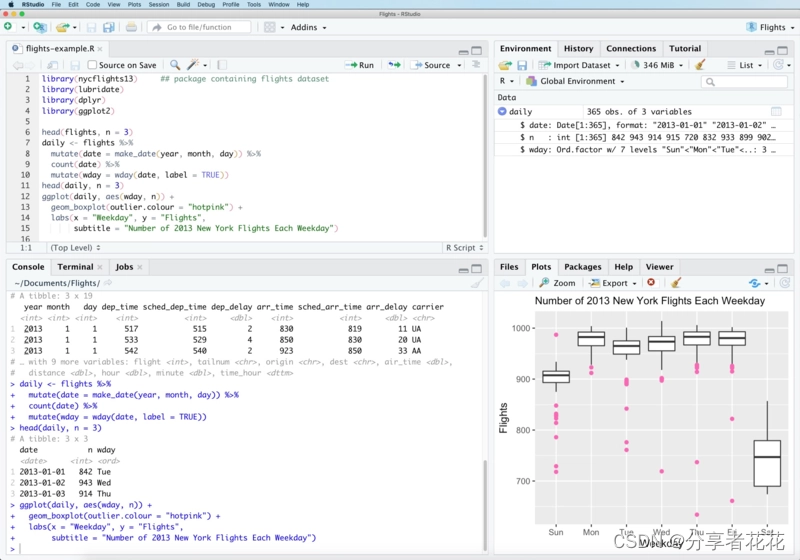Clear all plots with broom icon
800x560 pixels.
click(x=676, y=283)
